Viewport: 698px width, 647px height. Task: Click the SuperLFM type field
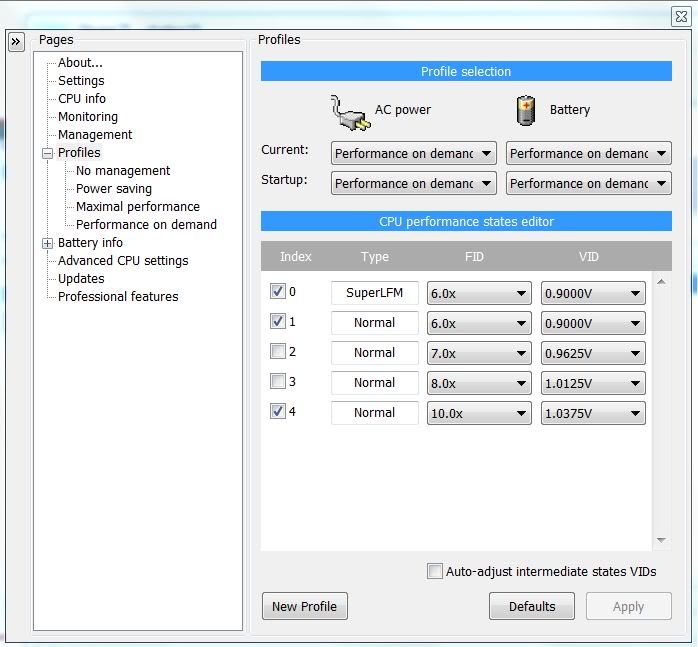pyautogui.click(x=374, y=293)
